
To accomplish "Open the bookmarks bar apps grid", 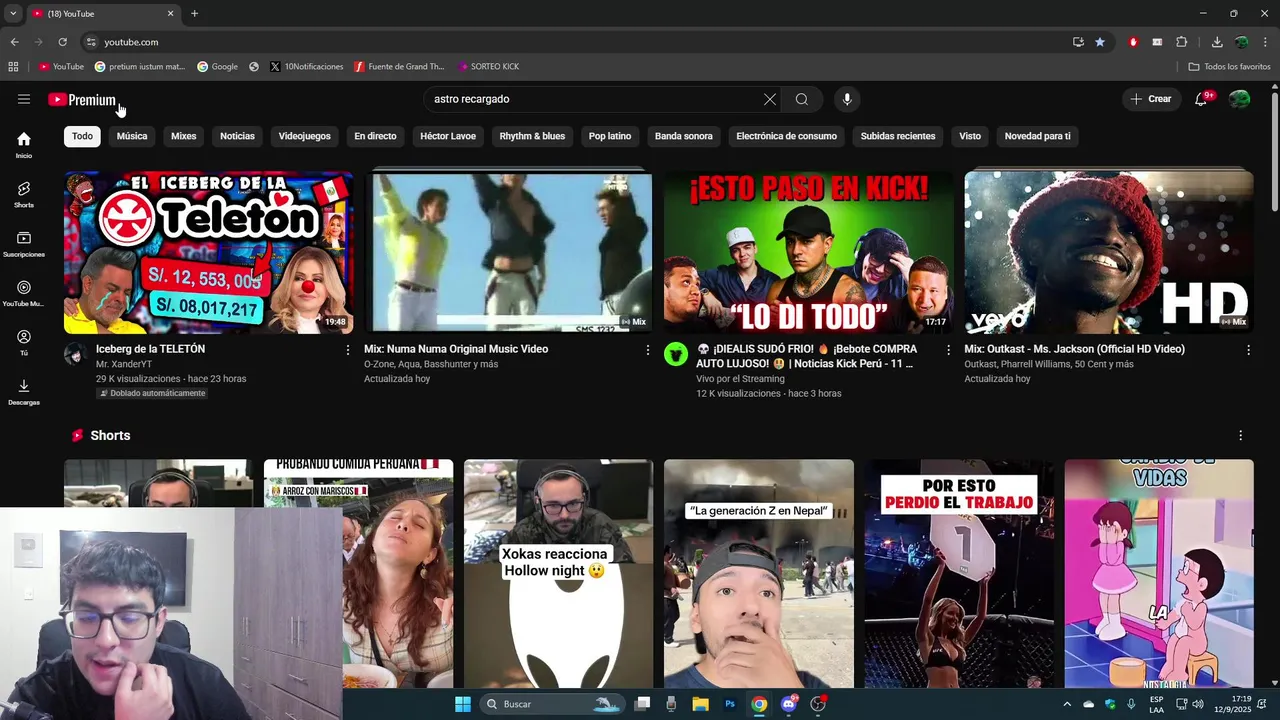I will [13, 67].
